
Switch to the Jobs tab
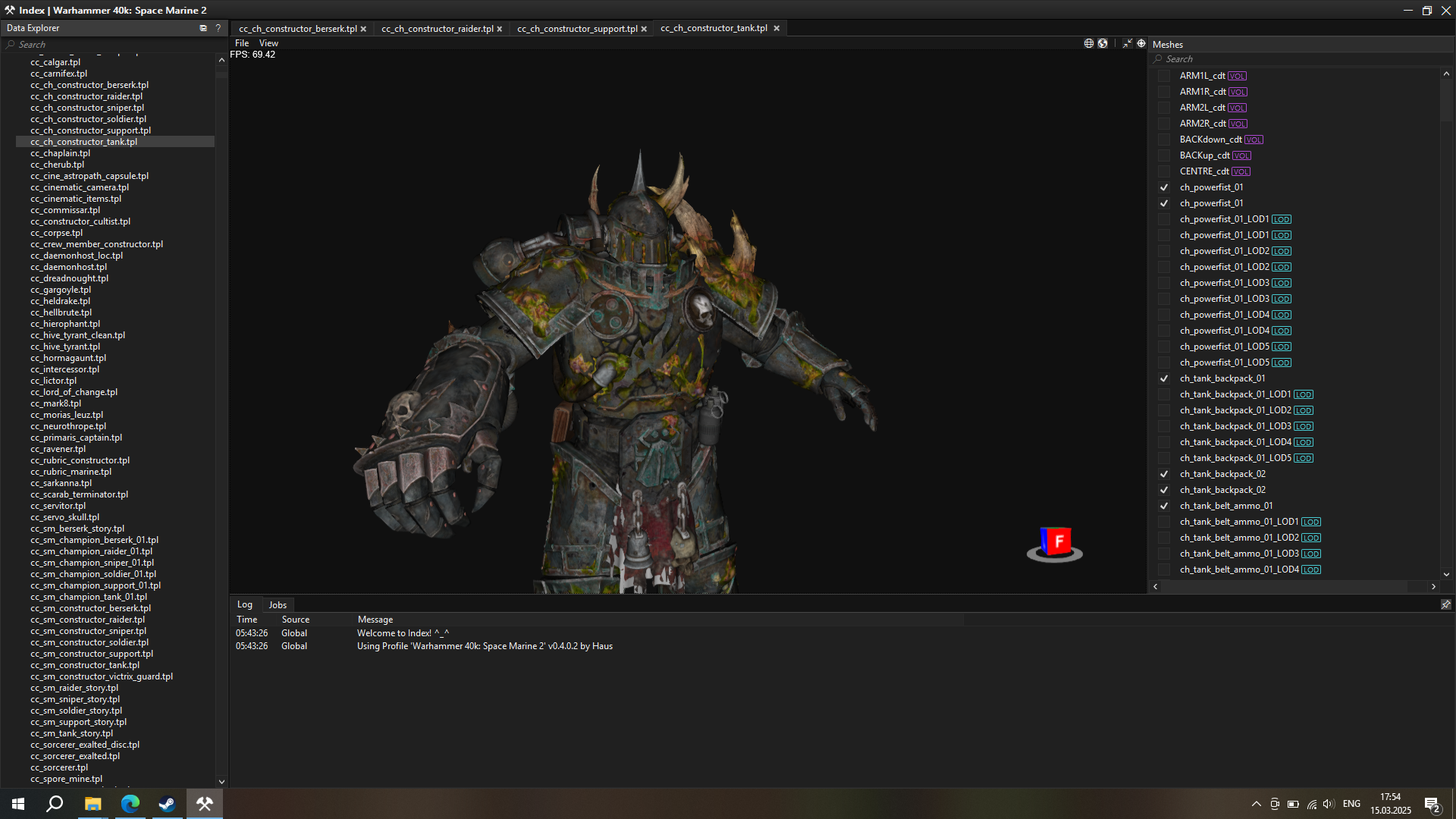pos(278,605)
